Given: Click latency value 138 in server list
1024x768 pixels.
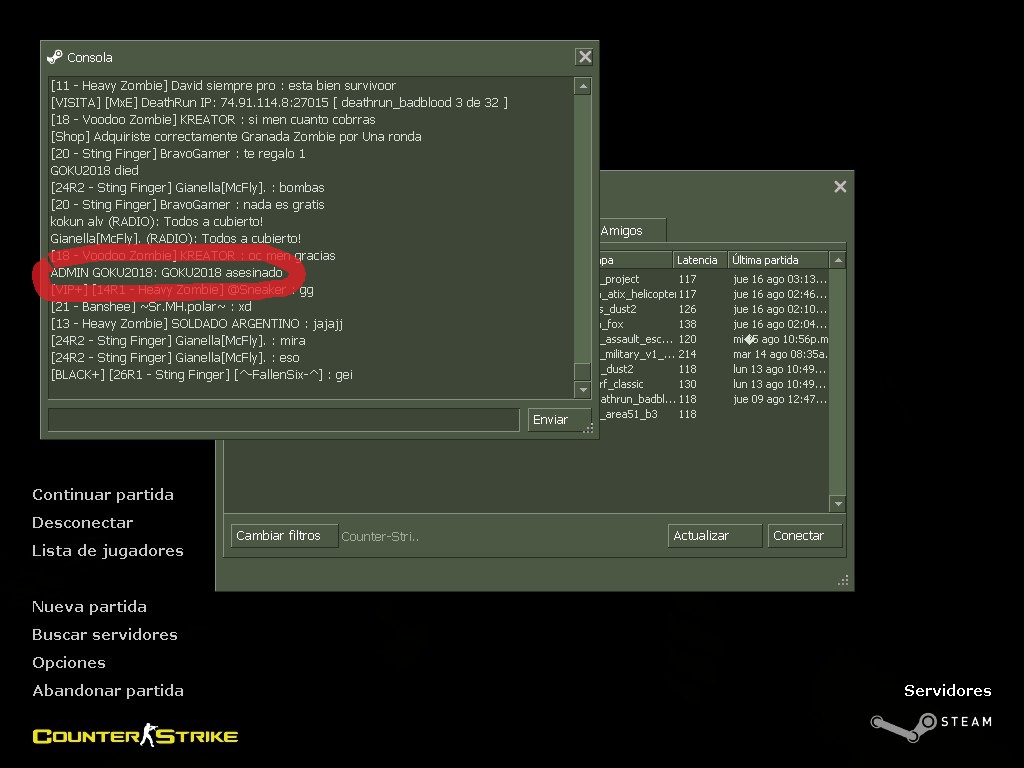Looking at the screenshot, I should pos(687,324).
